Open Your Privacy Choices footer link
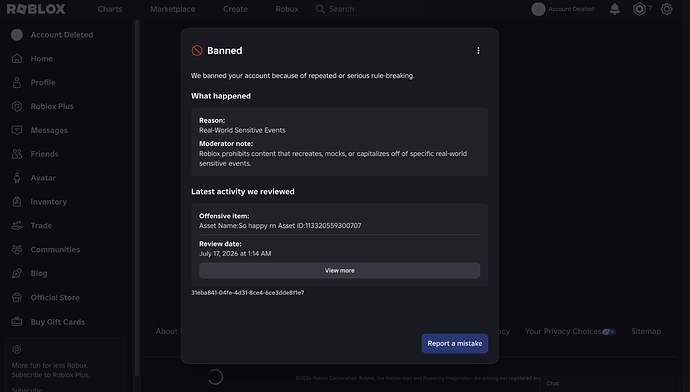The height and width of the screenshot is (392, 690). pyautogui.click(x=563, y=331)
